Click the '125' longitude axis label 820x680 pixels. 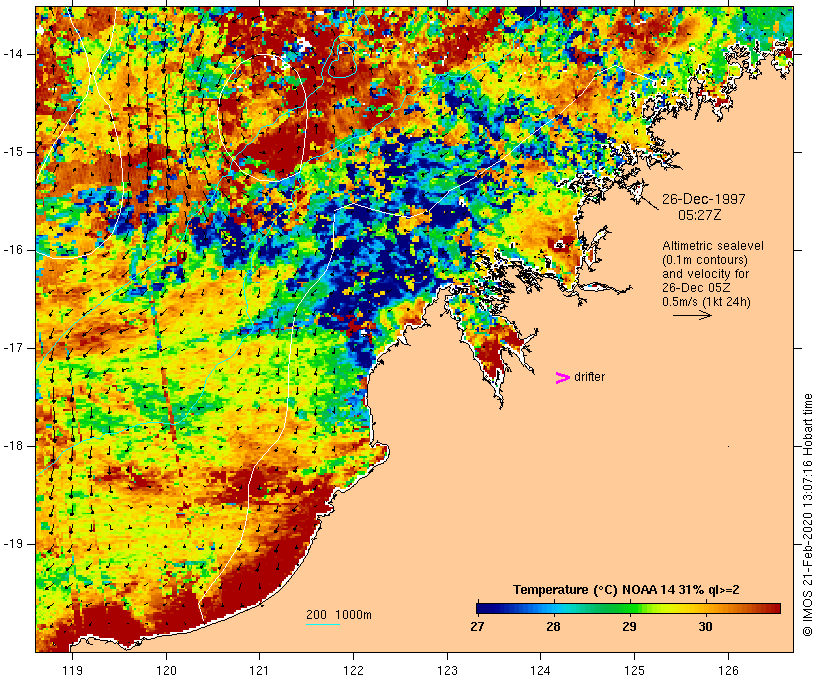coord(635,670)
